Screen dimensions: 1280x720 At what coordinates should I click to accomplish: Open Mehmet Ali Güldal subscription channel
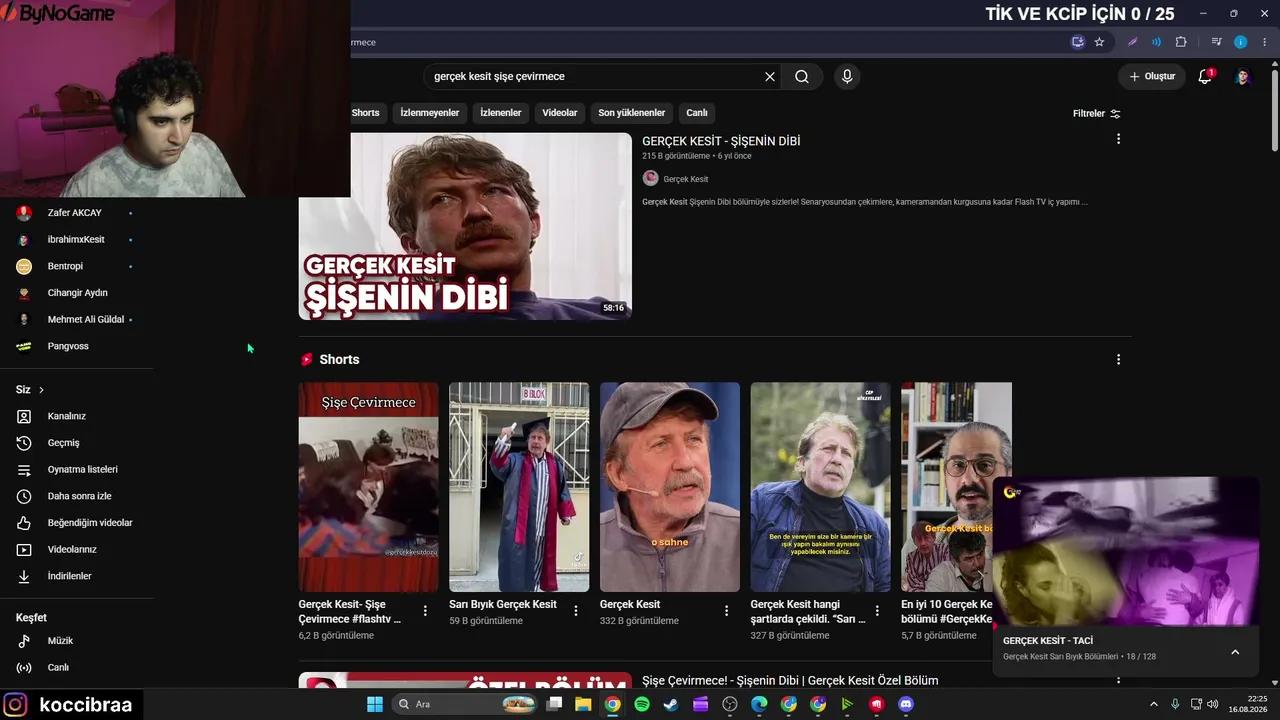click(x=77, y=320)
